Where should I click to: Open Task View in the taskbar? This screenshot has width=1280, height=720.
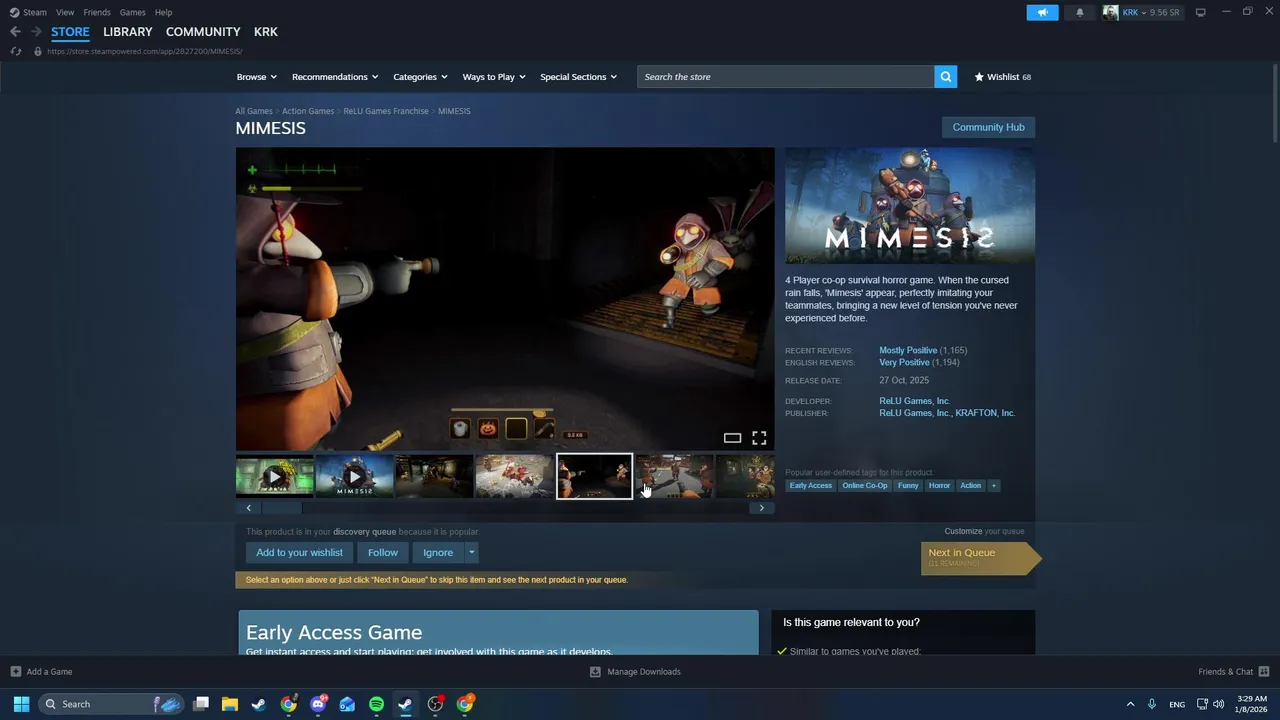pyautogui.click(x=200, y=704)
